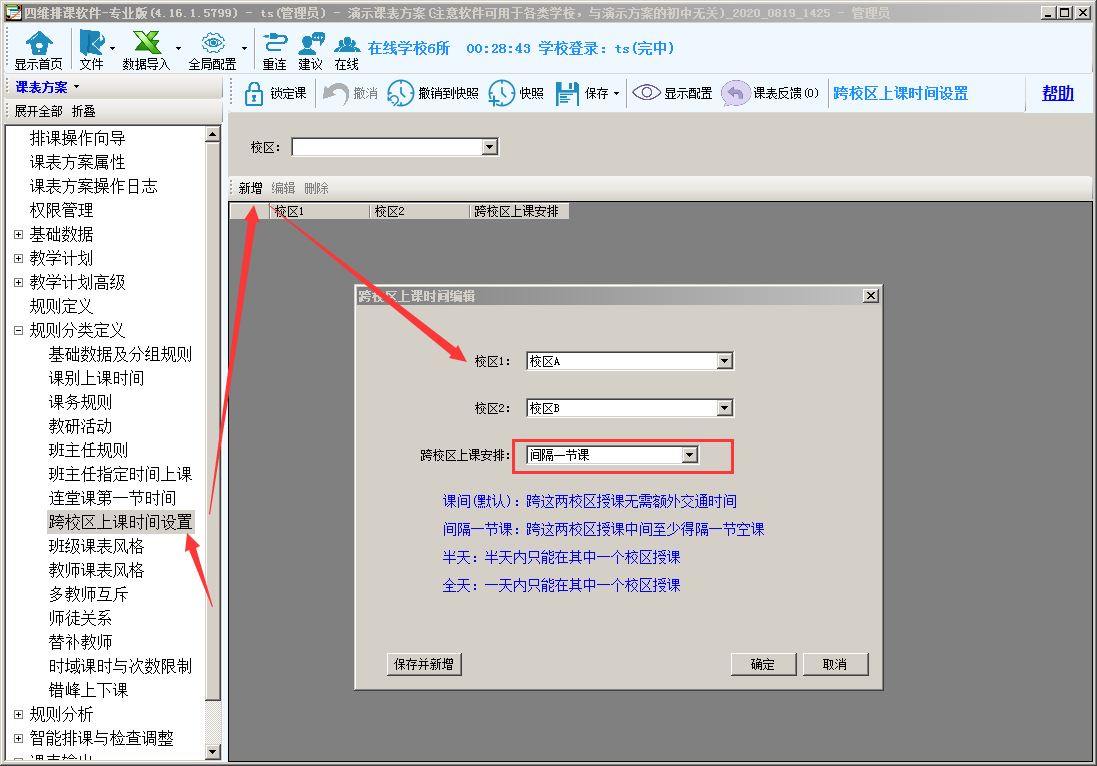The height and width of the screenshot is (766, 1097).
Task: Expand the 校区1 dropdown in dialog
Action: coord(725,361)
